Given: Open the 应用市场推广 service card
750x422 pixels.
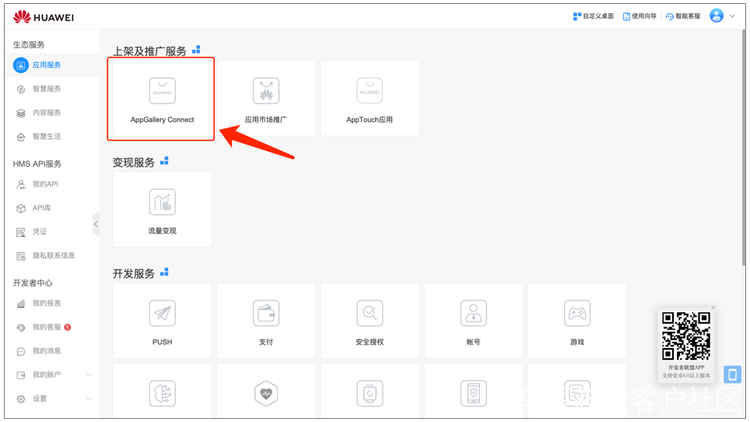Looking at the screenshot, I should coord(266,98).
